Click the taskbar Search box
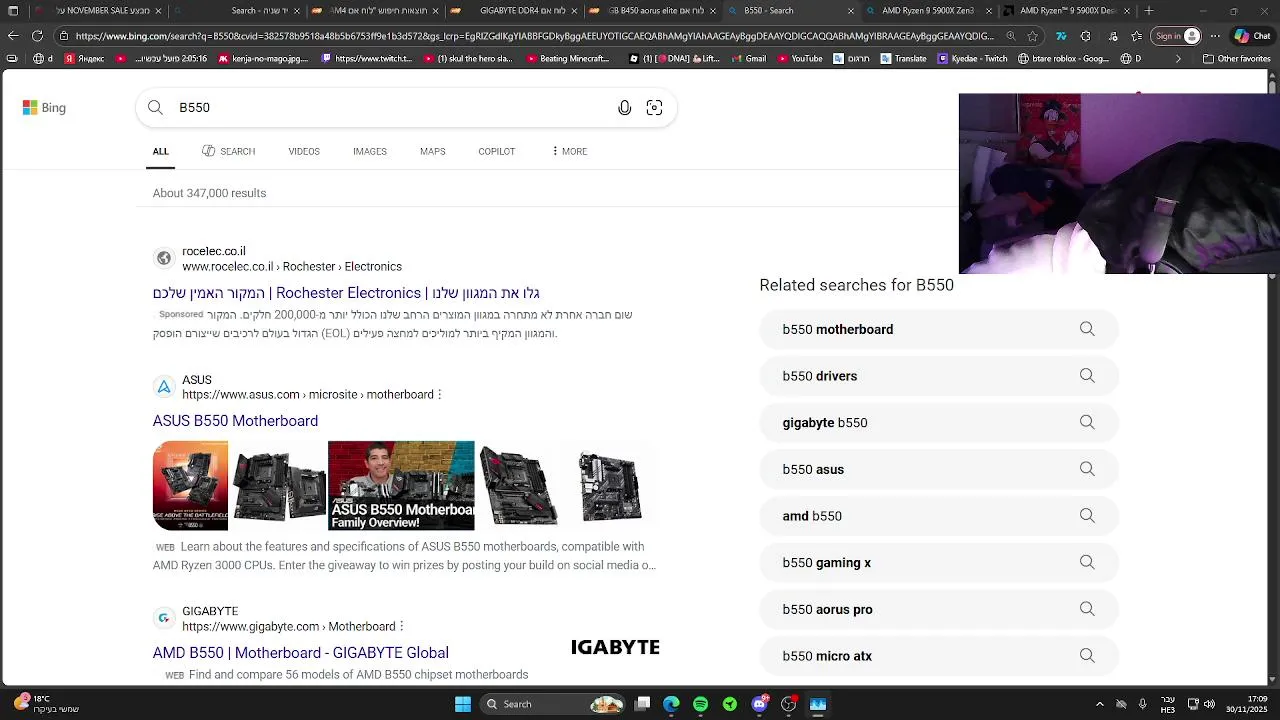The height and width of the screenshot is (720, 1280). pos(552,704)
